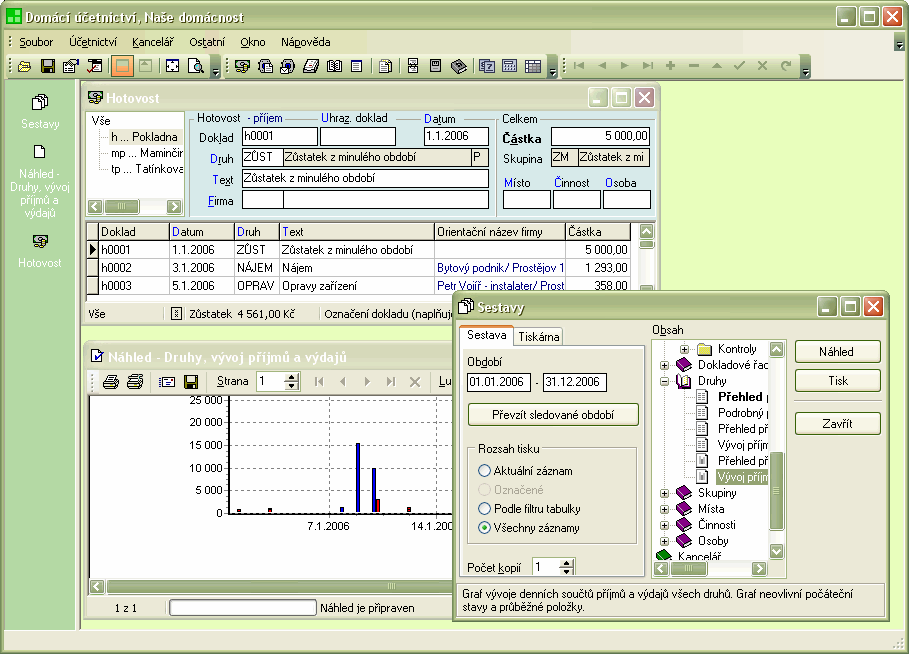Image resolution: width=909 pixels, height=654 pixels.
Task: Click the print preview magnifier toolbar icon
Action: tap(195, 66)
